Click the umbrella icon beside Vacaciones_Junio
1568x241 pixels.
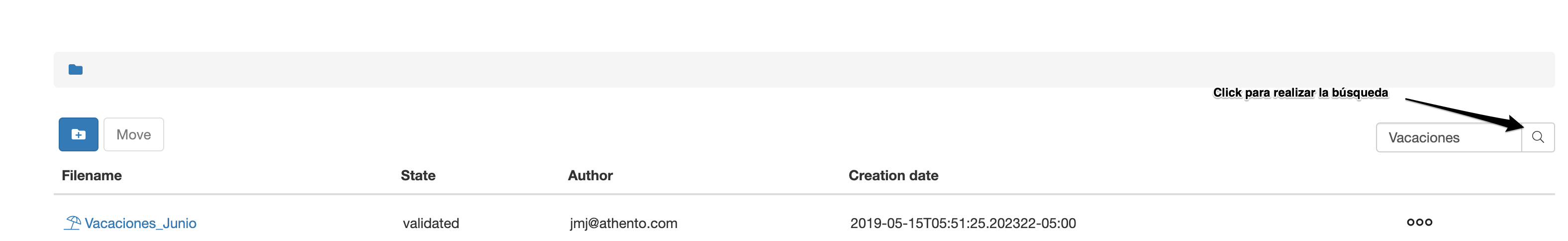[x=73, y=223]
